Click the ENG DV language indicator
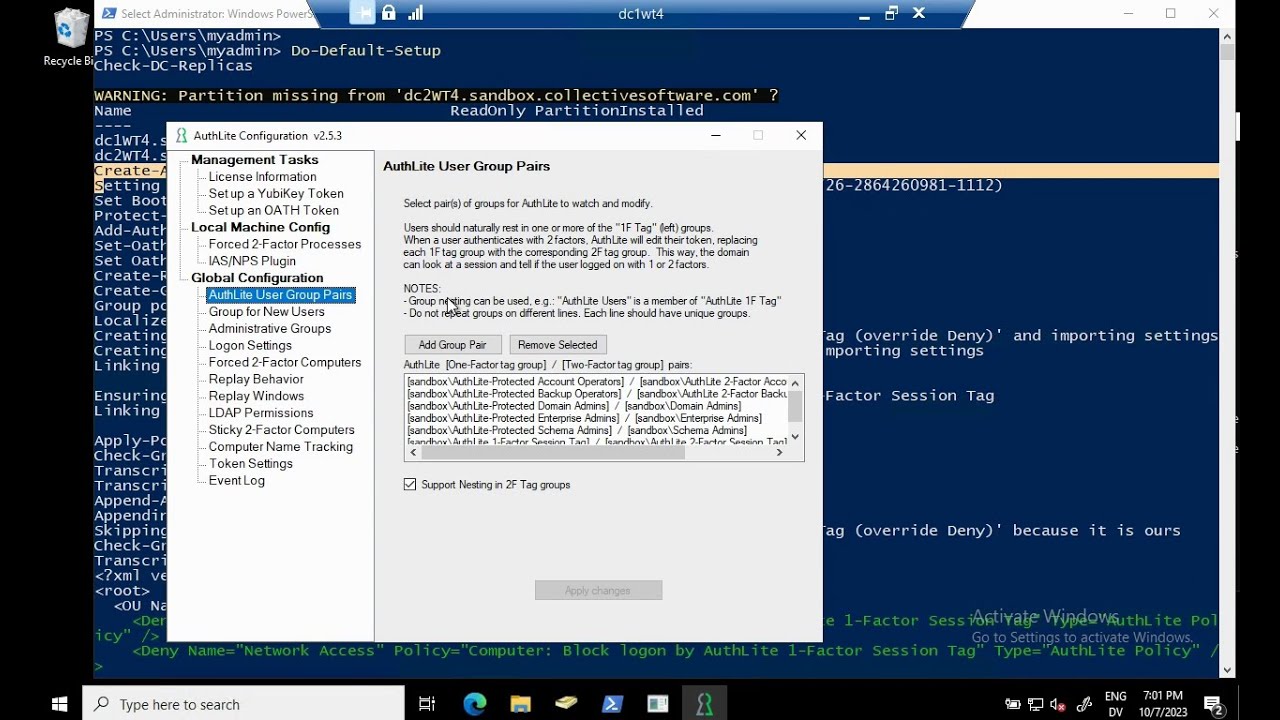This screenshot has width=1280, height=720. (x=1115, y=704)
